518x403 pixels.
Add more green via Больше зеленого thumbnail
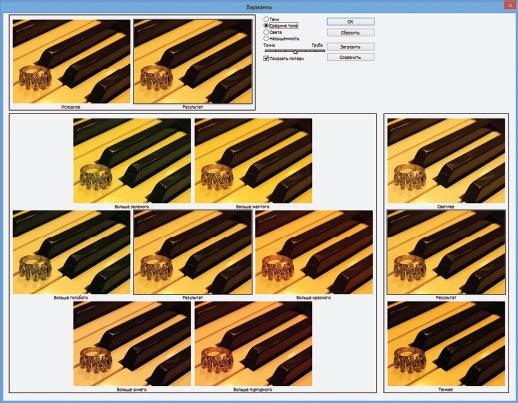[x=132, y=160]
